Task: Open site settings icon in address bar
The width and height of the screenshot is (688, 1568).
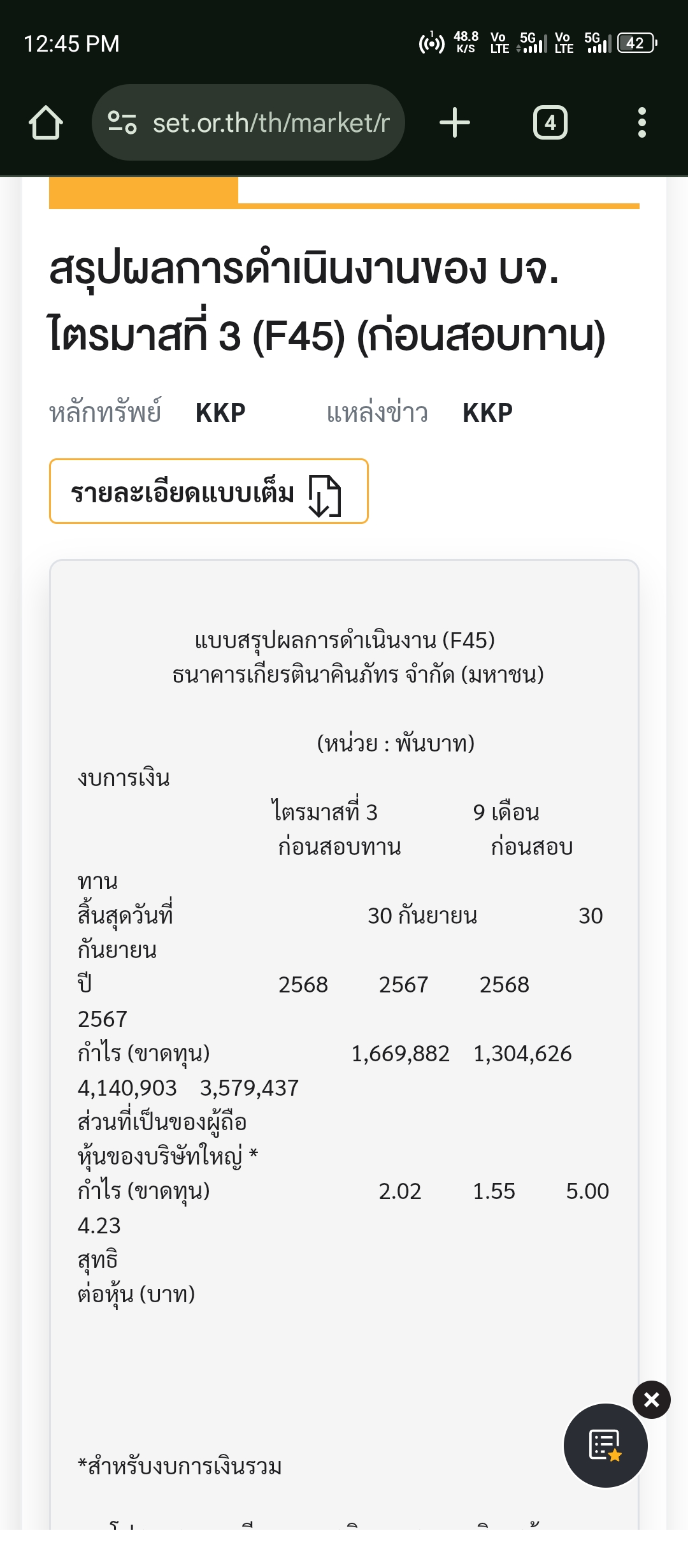Action: (x=122, y=122)
